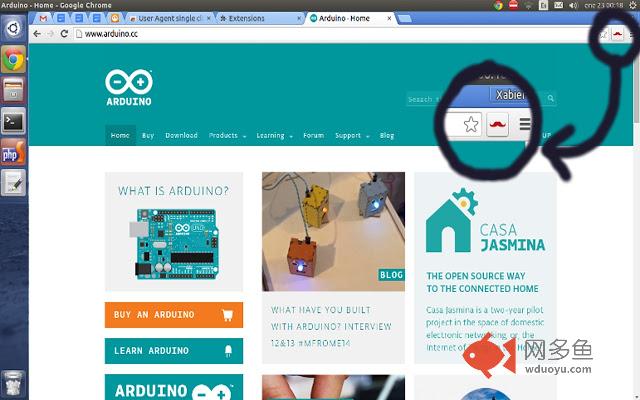Open Google Chrome from the Ubuntu launcher
640x400 pixels.
13,60
